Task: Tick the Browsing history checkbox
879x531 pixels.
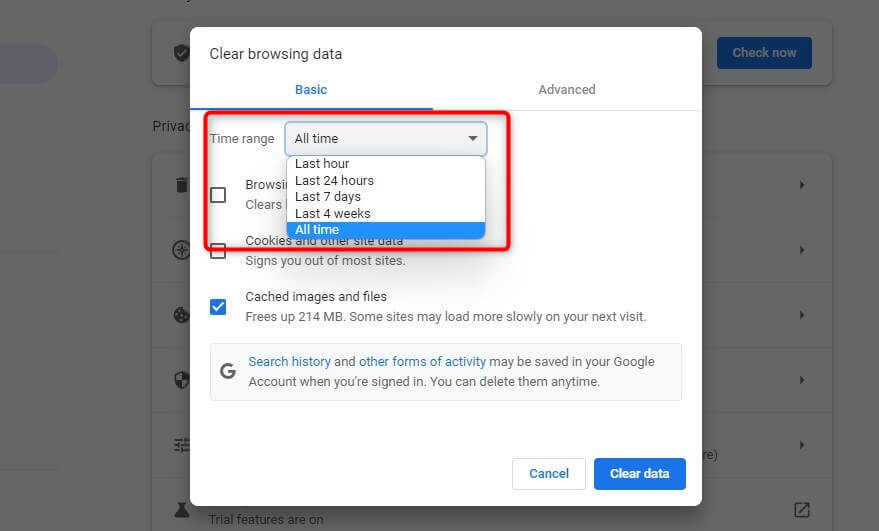Action: 218,195
